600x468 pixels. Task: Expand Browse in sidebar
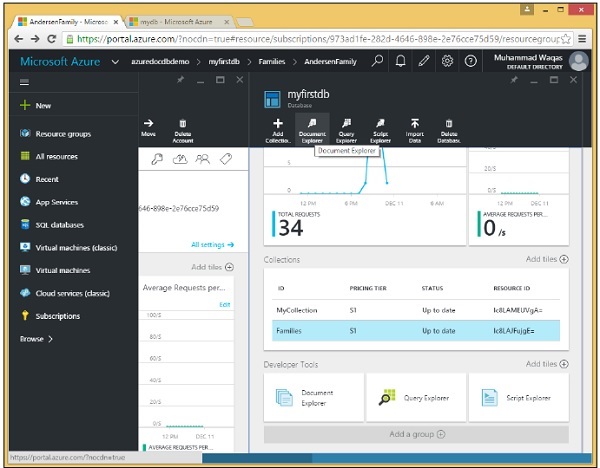click(36, 339)
